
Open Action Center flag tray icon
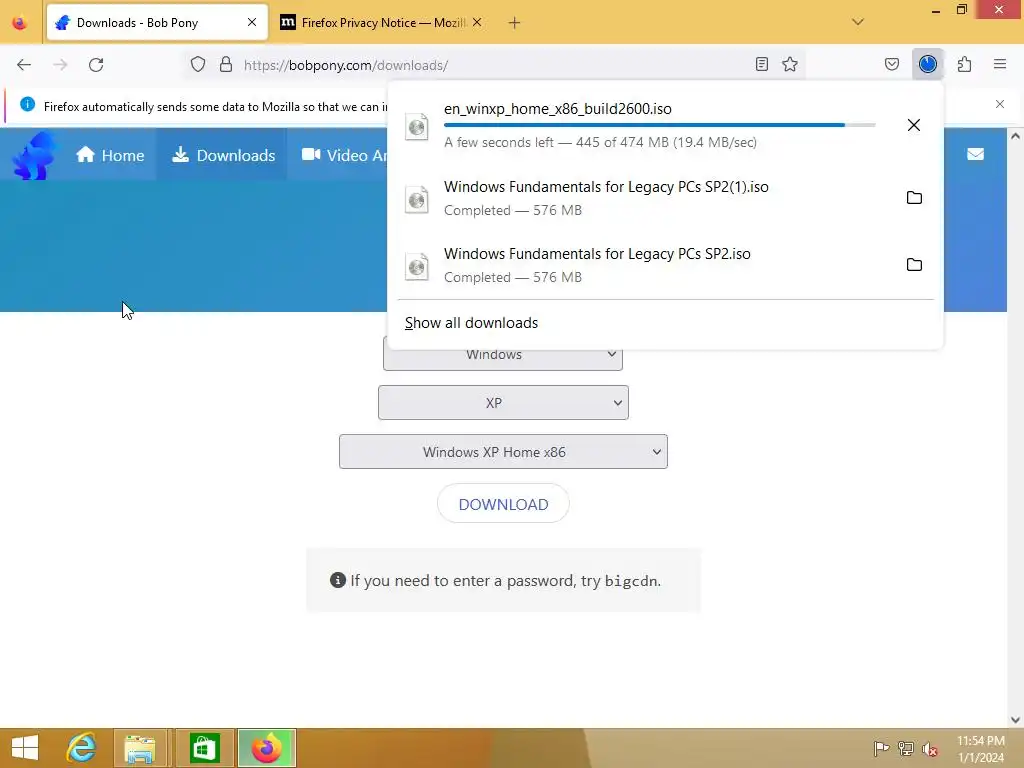click(x=881, y=748)
